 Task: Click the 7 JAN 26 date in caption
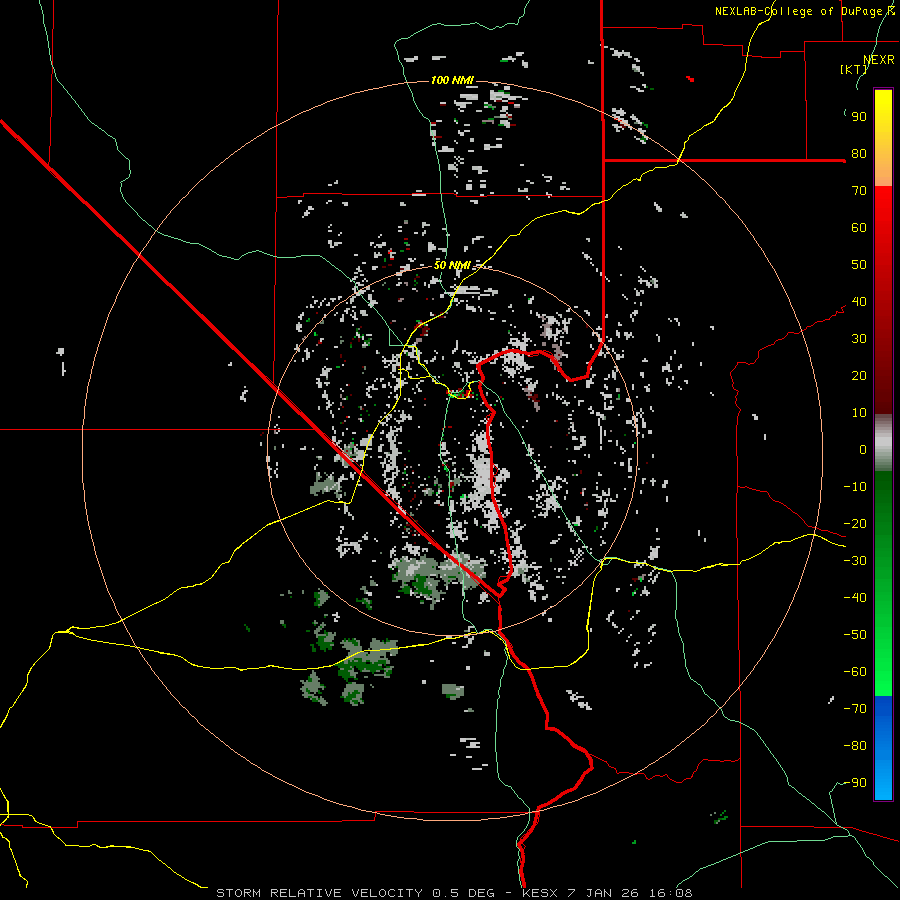coord(604,893)
